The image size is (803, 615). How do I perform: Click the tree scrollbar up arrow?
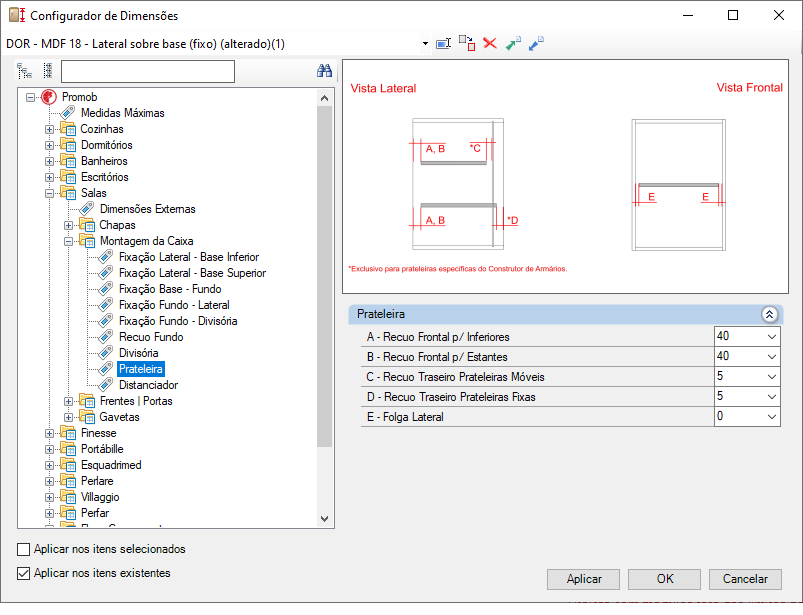[324, 98]
